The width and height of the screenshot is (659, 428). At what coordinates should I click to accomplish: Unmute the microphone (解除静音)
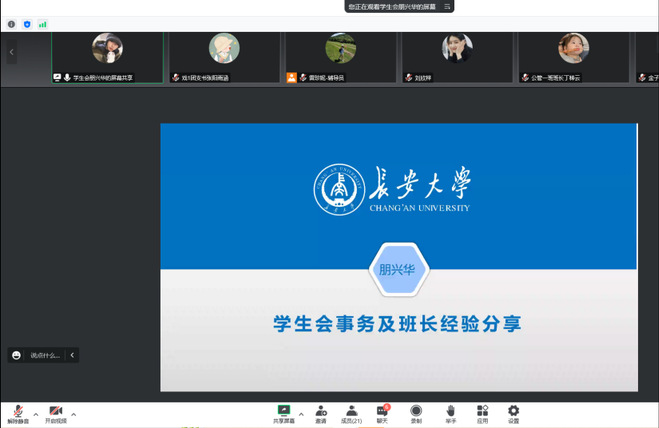18,412
